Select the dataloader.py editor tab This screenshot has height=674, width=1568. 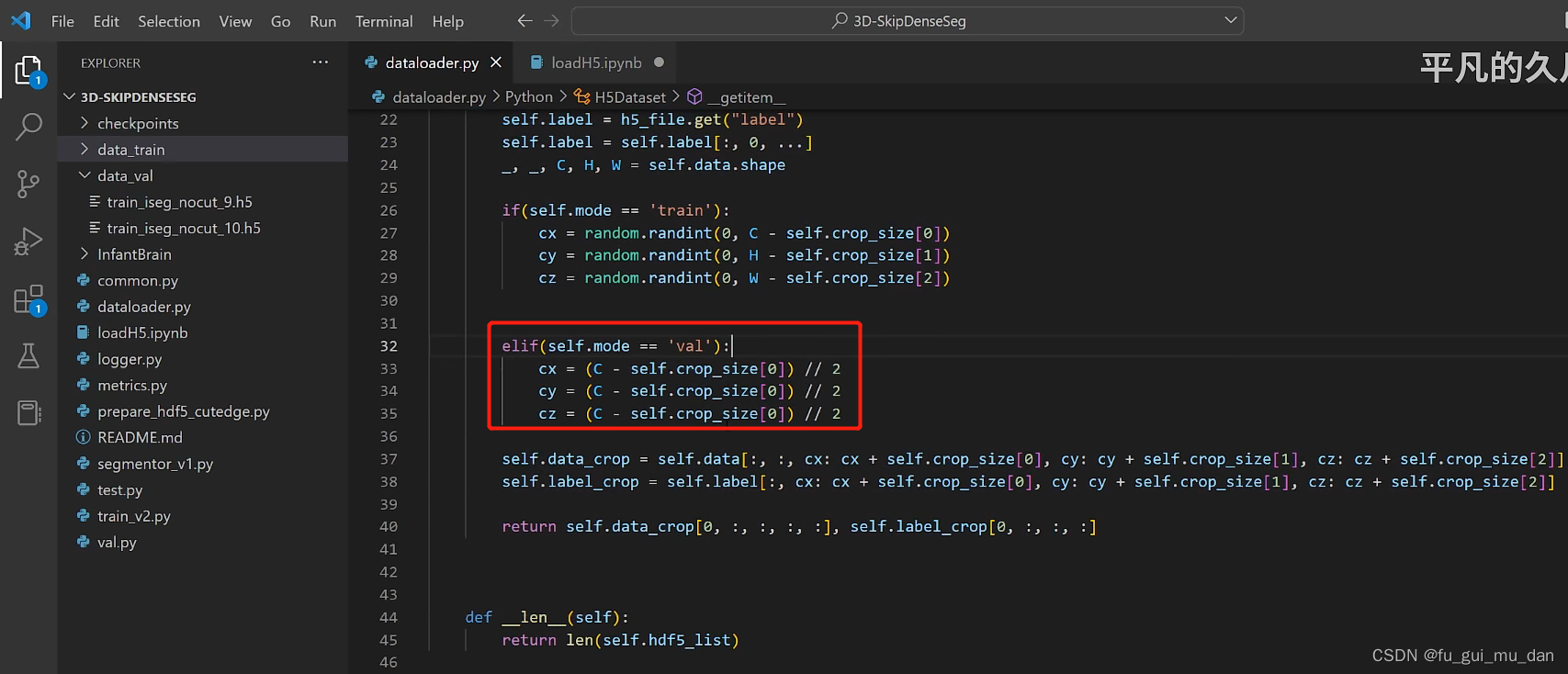[433, 62]
